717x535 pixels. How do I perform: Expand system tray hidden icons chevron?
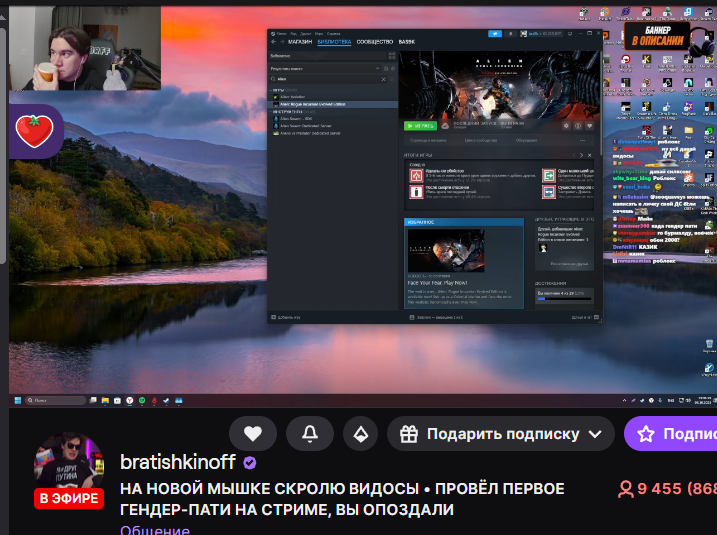624,401
